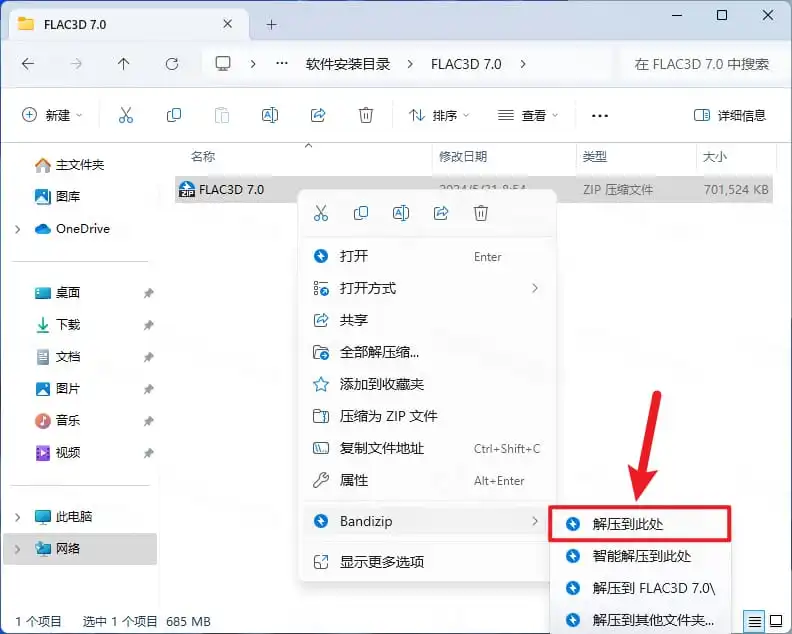Open the Bandizip submenu entry
The height and width of the screenshot is (634, 792).
click(x=427, y=521)
